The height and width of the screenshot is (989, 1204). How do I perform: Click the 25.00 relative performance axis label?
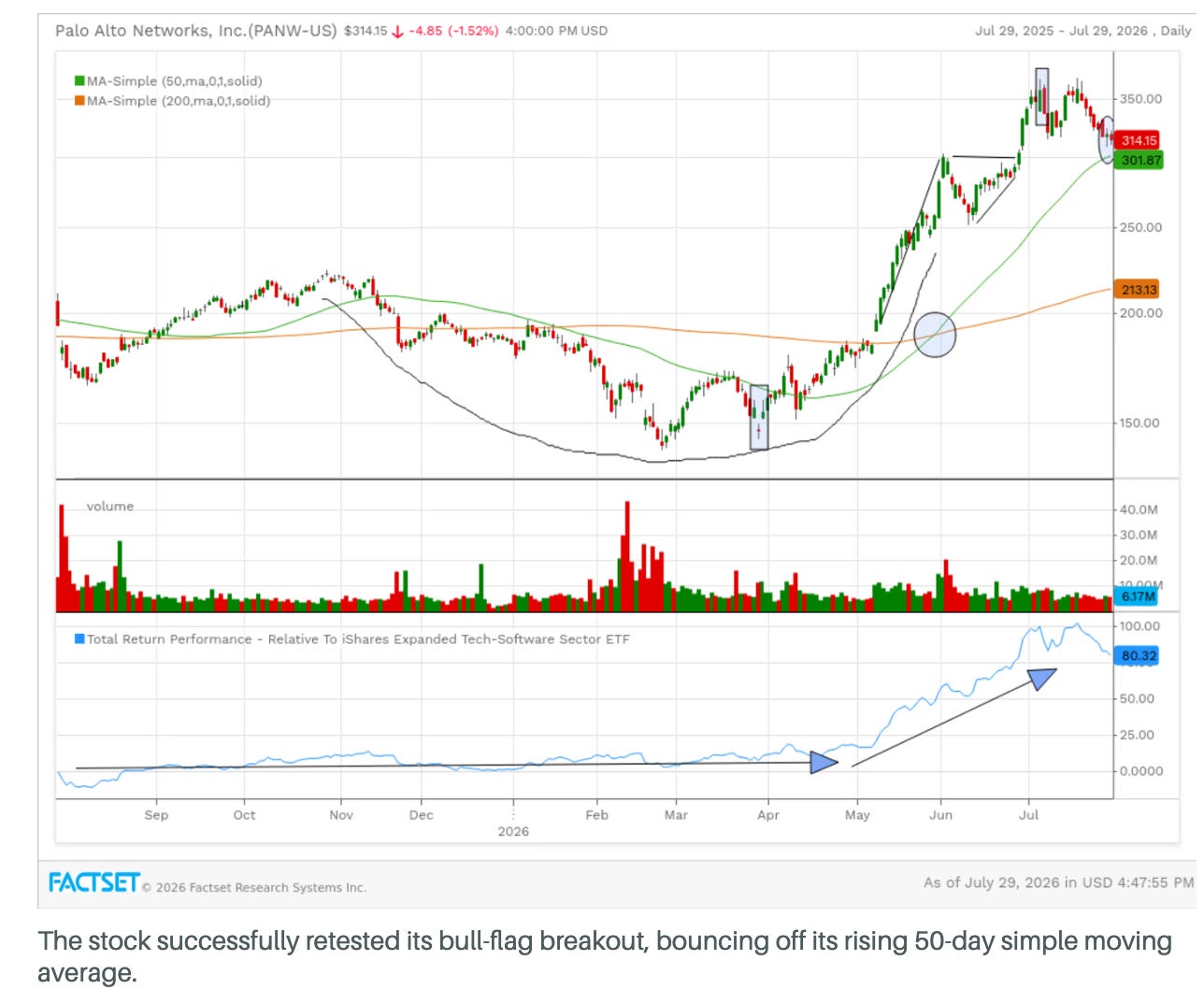click(x=1138, y=735)
